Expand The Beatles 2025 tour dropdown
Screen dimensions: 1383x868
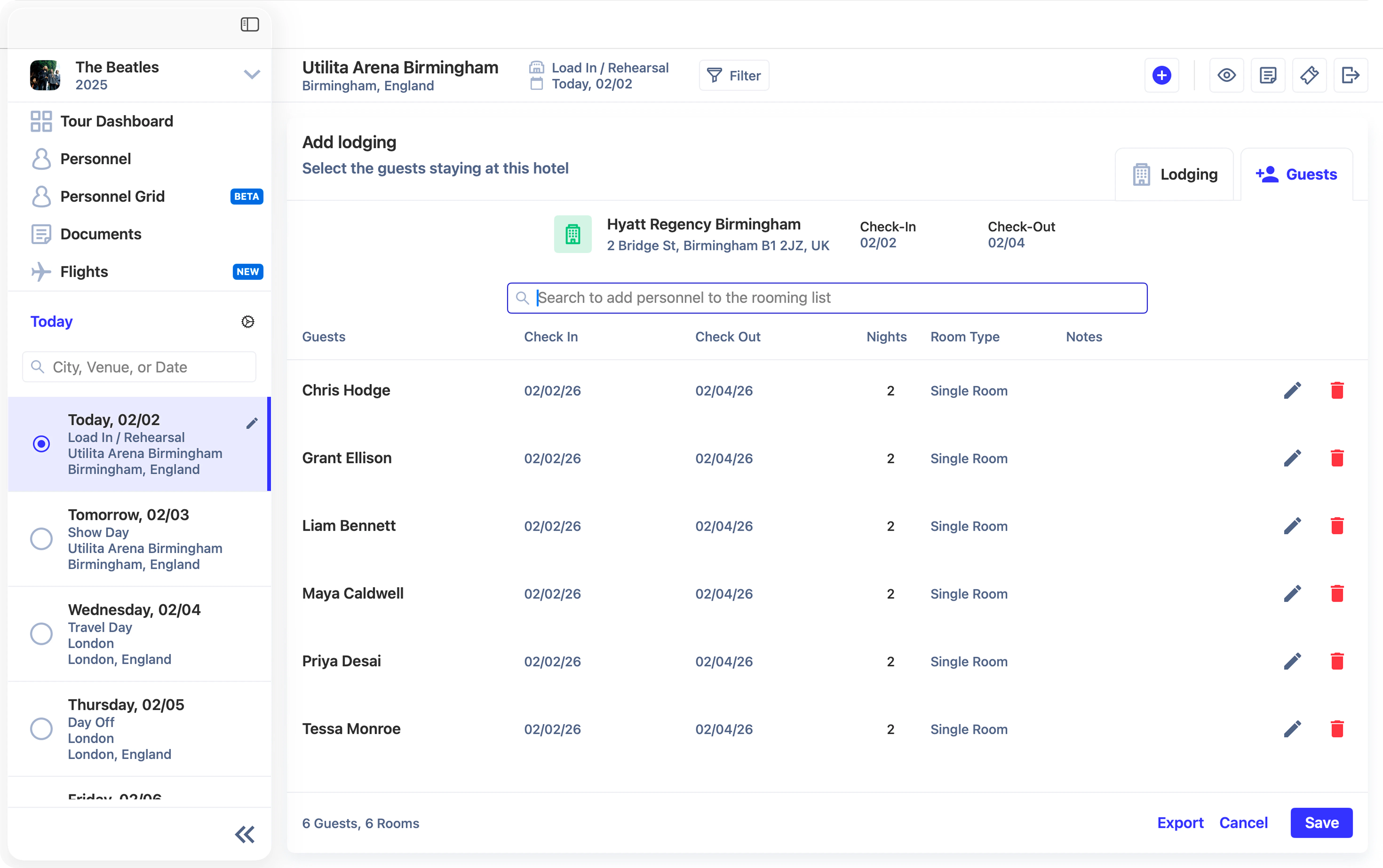252,75
